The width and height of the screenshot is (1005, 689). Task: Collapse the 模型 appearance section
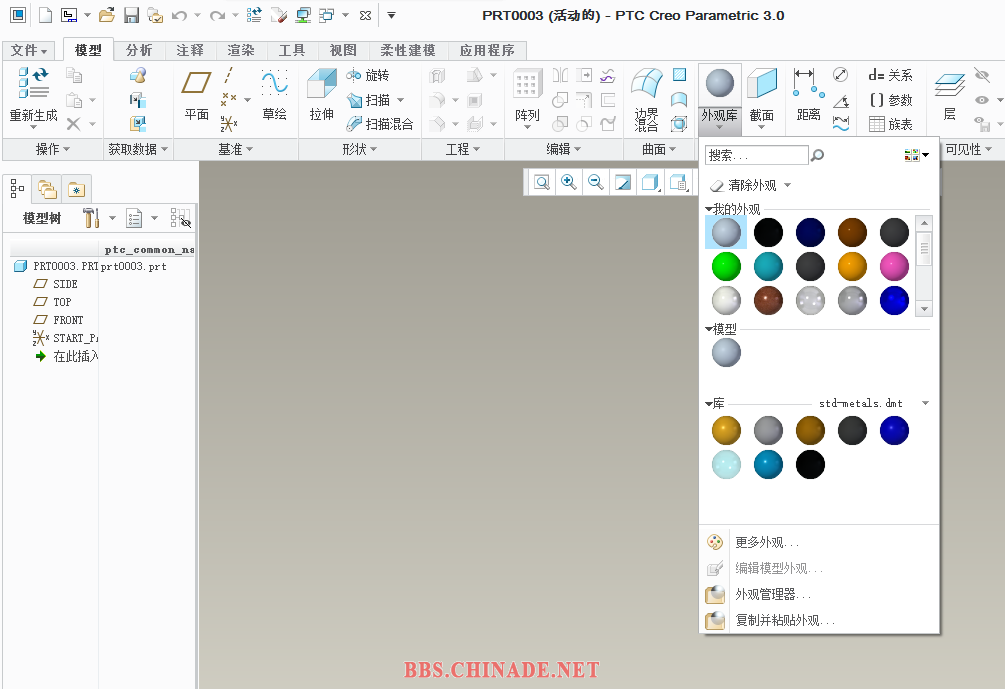pos(709,329)
